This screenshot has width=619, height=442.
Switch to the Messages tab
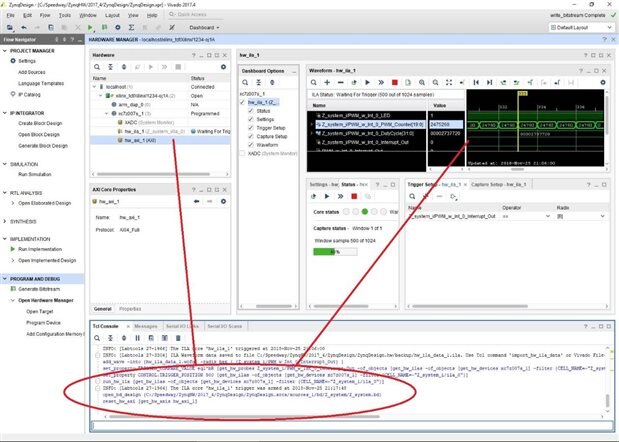[146, 325]
